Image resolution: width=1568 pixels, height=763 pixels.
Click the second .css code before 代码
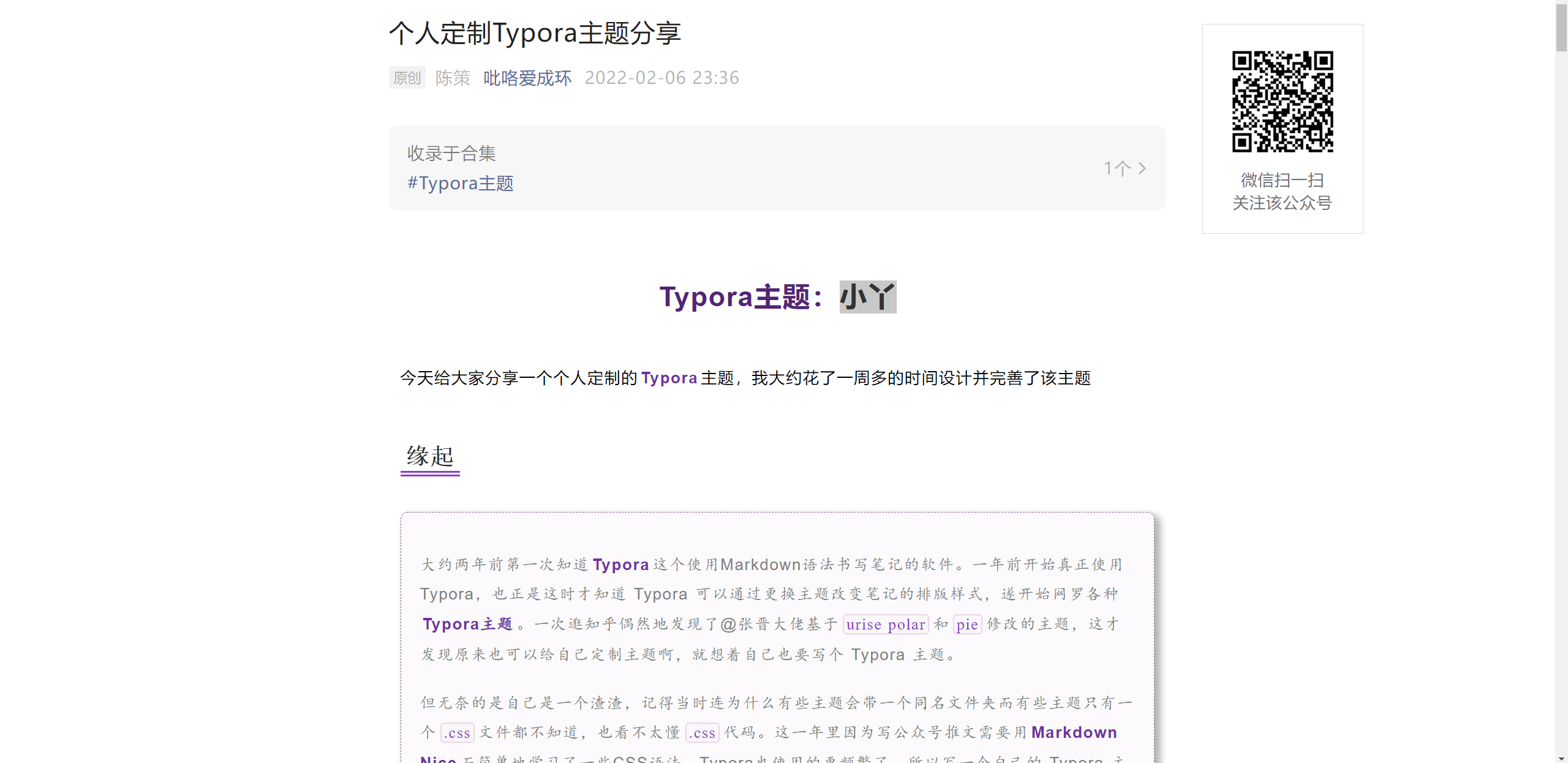[x=702, y=733]
